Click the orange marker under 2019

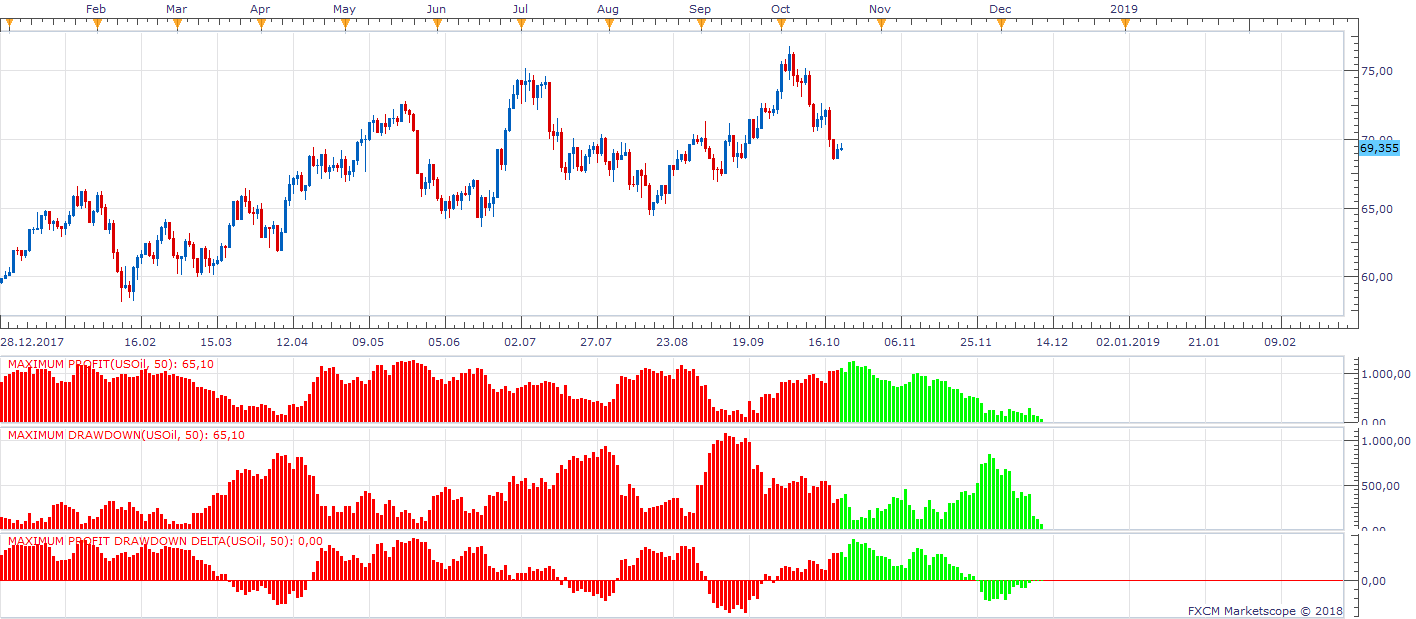pos(1125,25)
